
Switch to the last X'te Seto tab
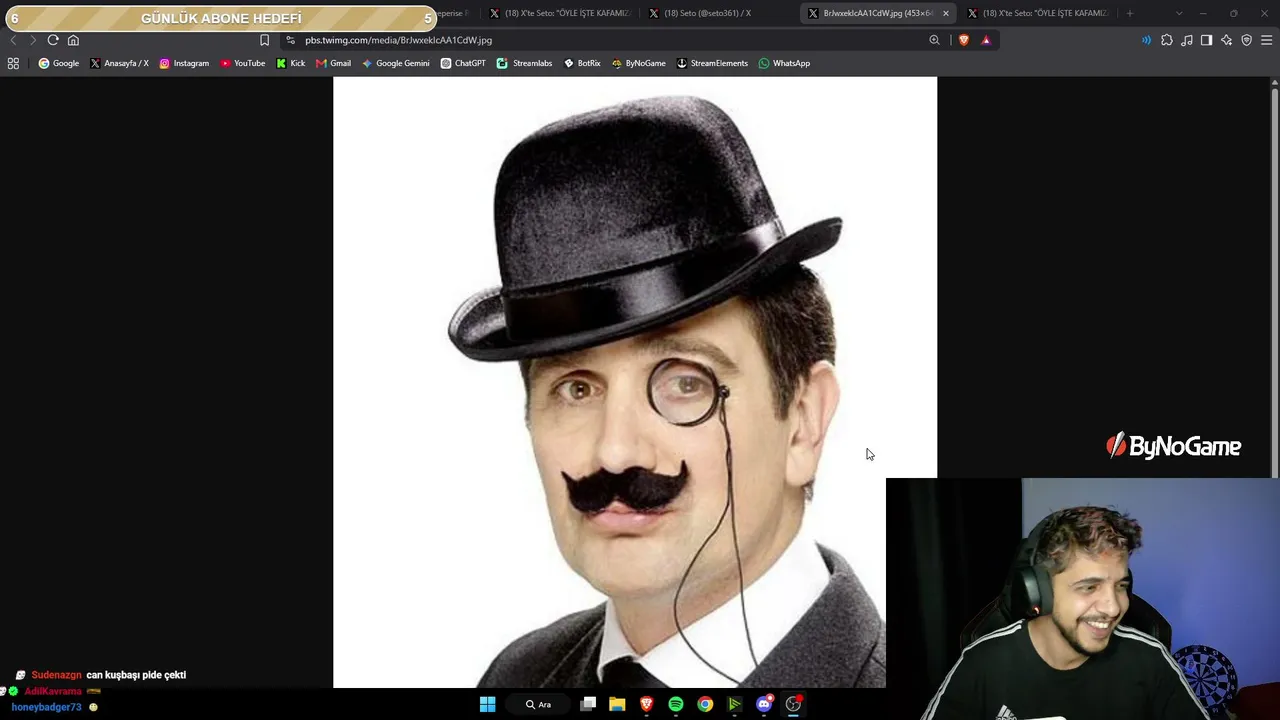[x=1038, y=13]
